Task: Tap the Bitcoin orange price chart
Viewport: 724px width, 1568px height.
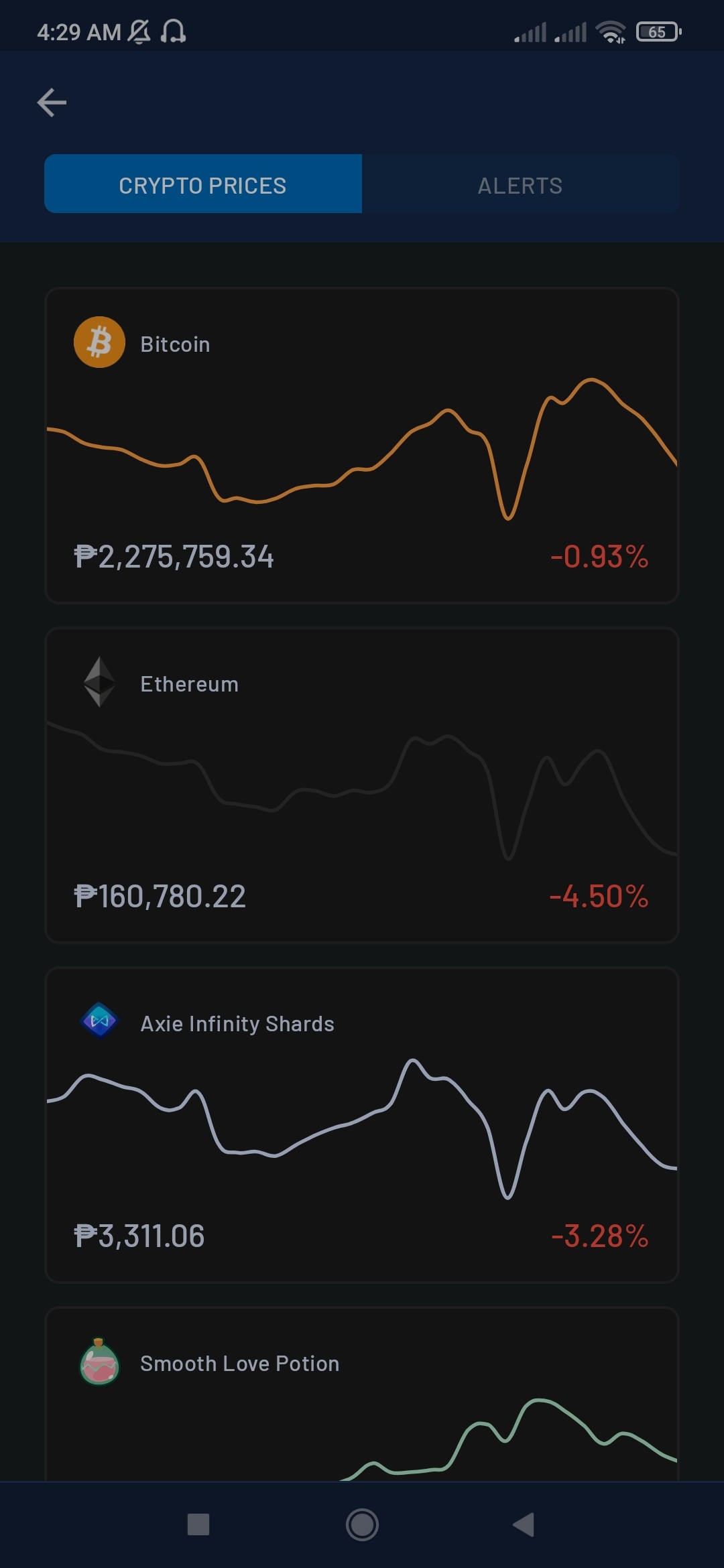Action: (x=362, y=449)
